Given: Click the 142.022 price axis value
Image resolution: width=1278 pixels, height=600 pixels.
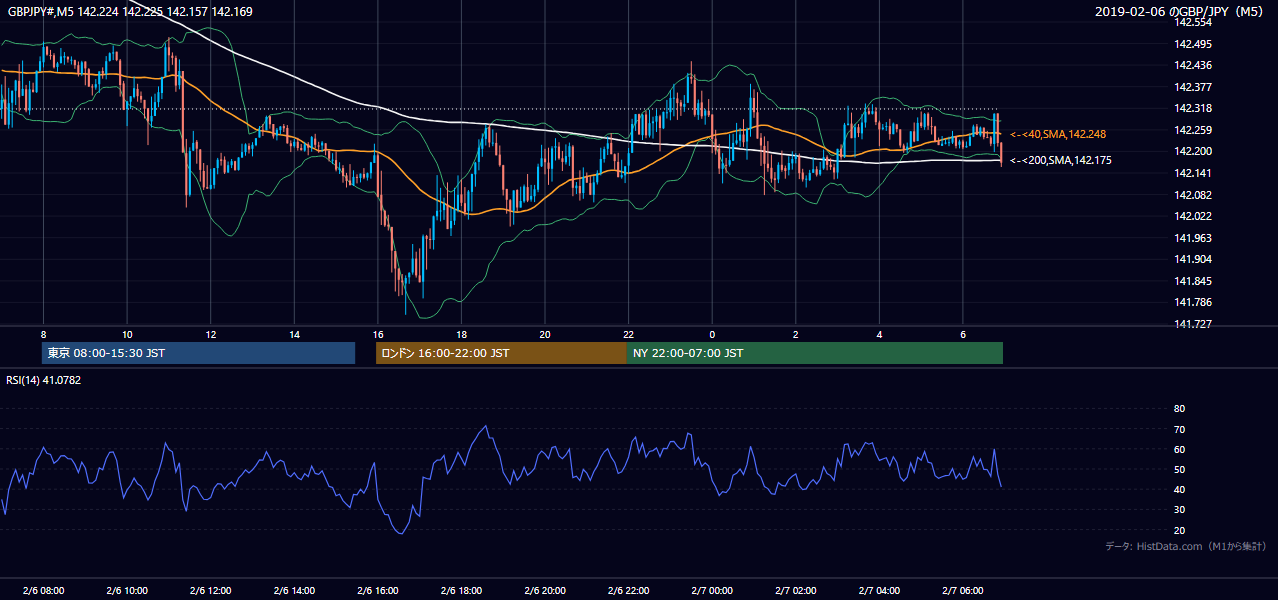Looking at the screenshot, I should [1192, 216].
